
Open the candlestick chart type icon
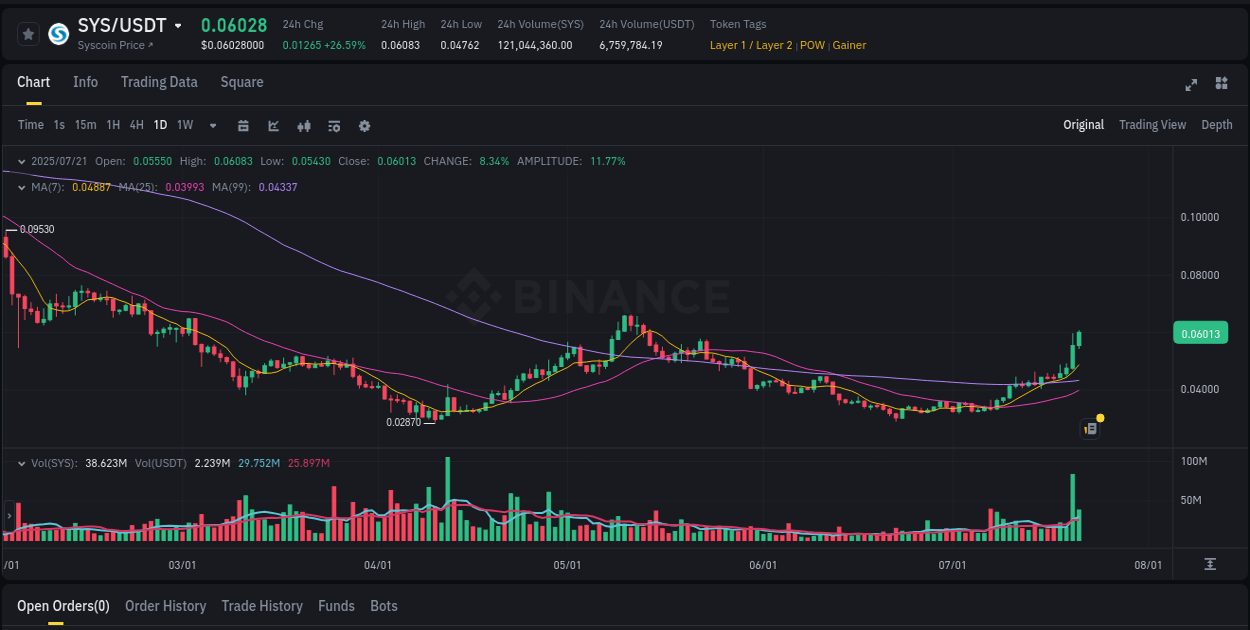[x=303, y=126]
